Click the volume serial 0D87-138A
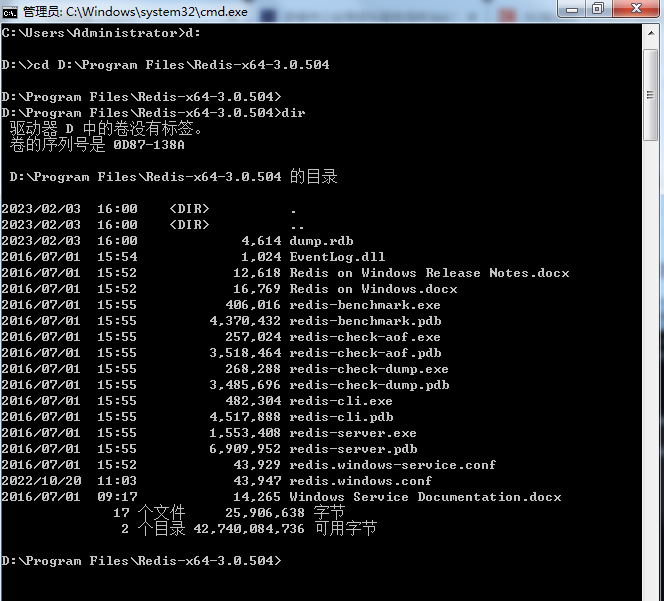 click(149, 145)
